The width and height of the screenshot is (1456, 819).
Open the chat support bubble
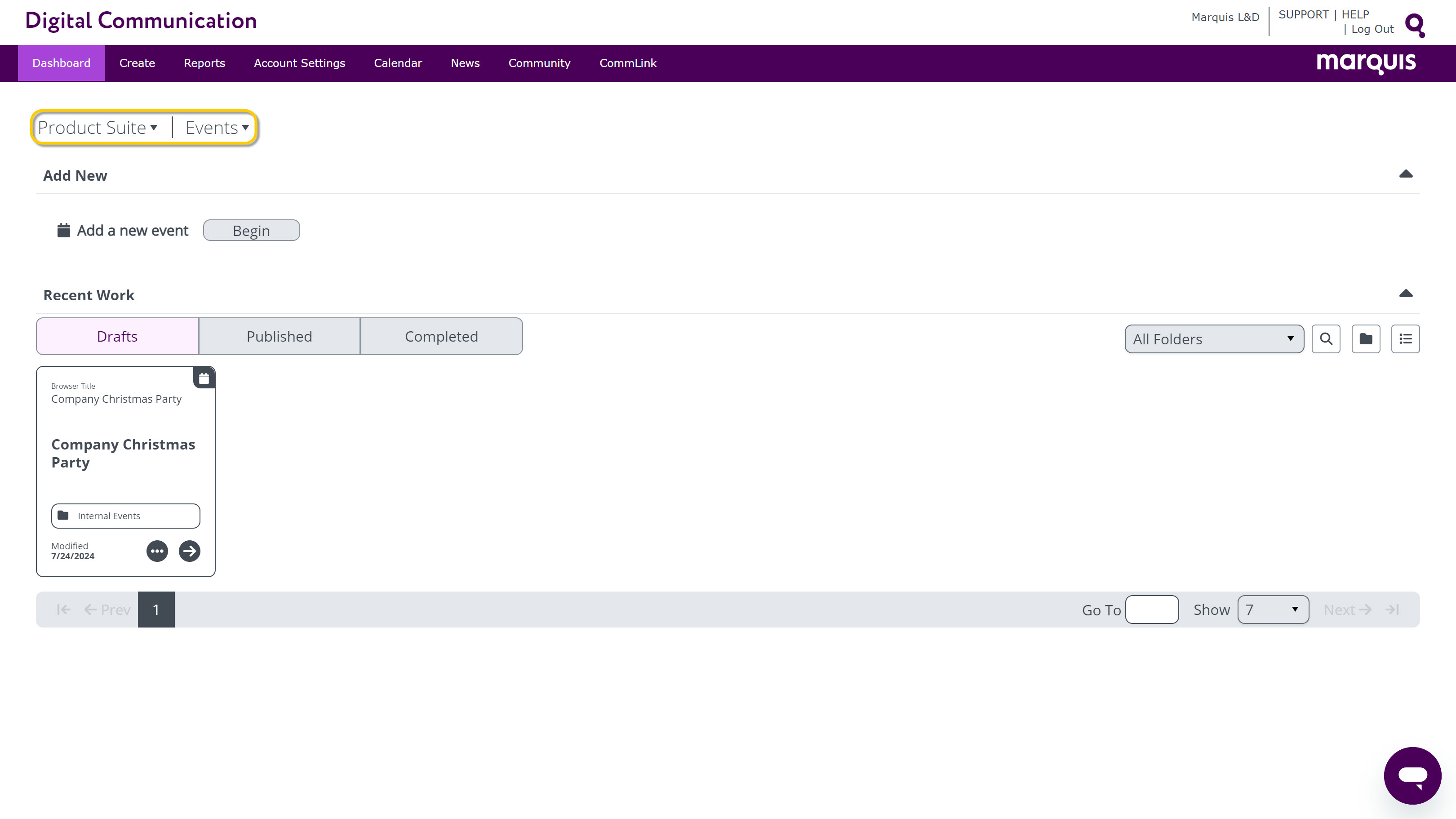pyautogui.click(x=1412, y=775)
